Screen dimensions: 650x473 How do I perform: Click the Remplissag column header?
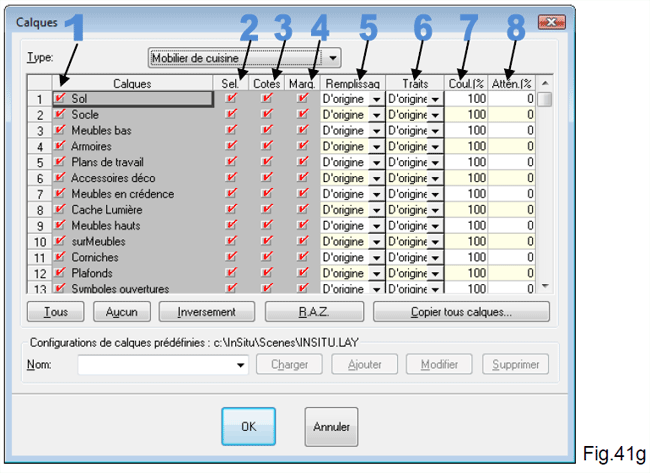352,83
